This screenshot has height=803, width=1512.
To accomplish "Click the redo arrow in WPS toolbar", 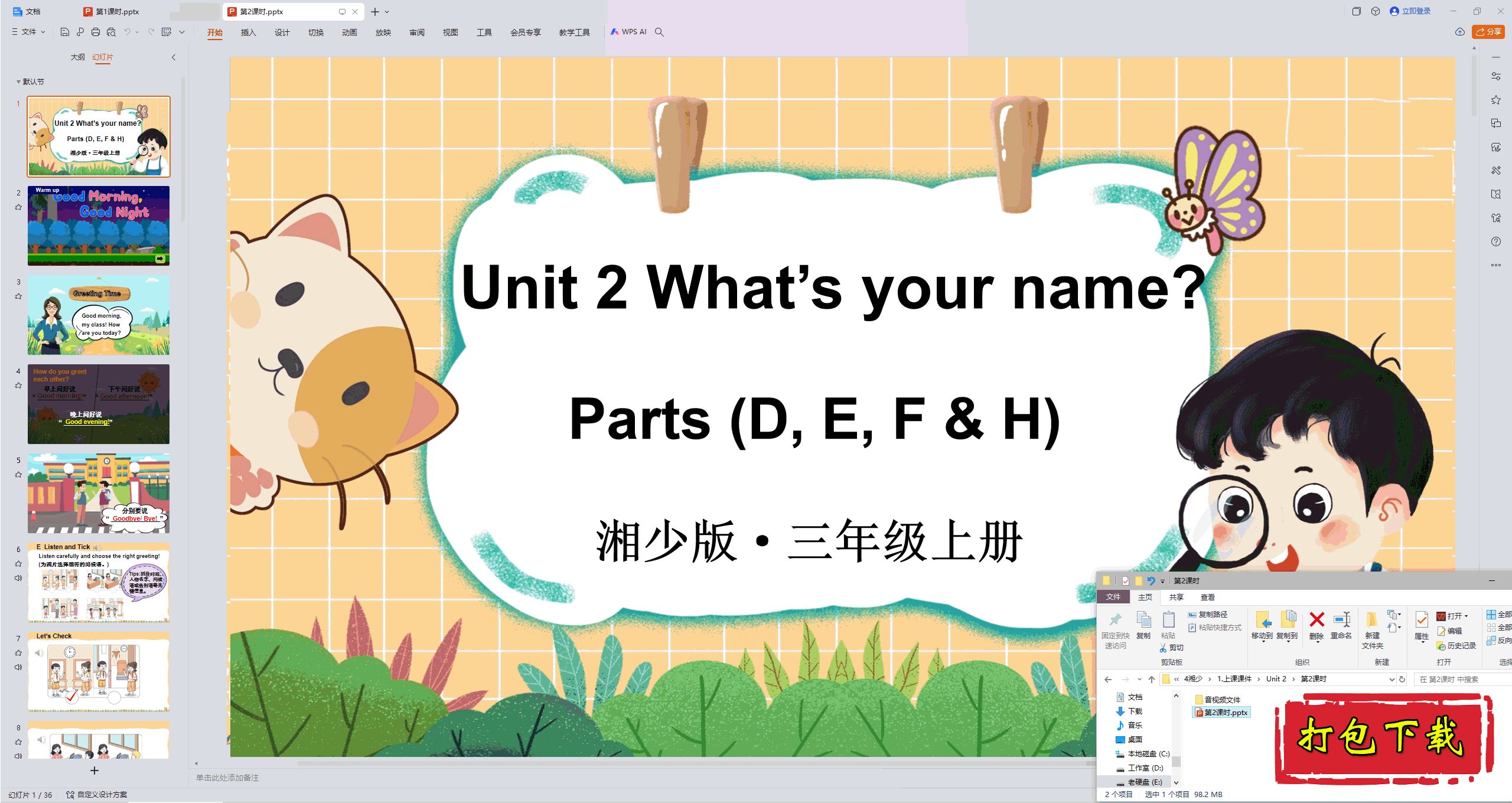I will point(151,32).
